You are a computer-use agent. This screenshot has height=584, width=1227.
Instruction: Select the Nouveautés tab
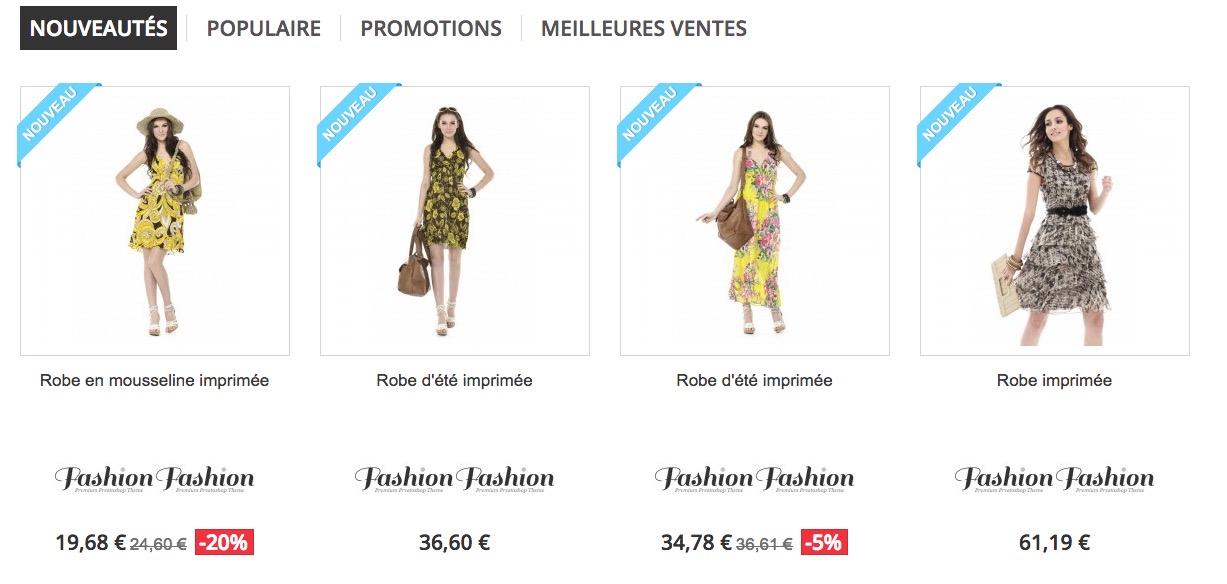[98, 28]
